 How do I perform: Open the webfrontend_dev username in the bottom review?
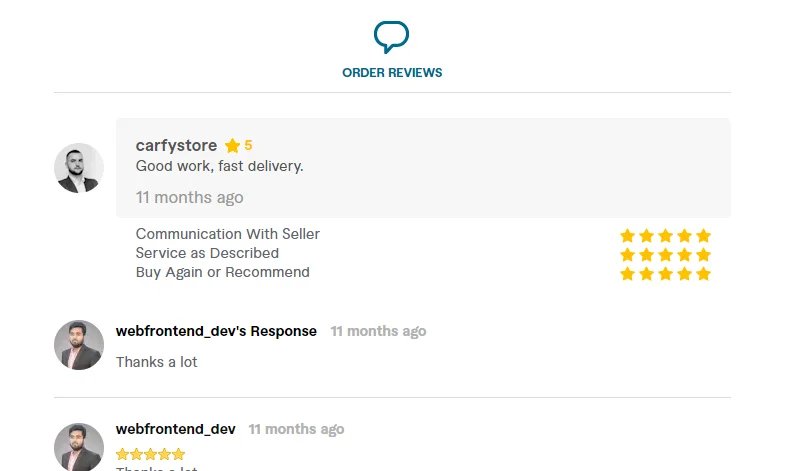point(176,429)
